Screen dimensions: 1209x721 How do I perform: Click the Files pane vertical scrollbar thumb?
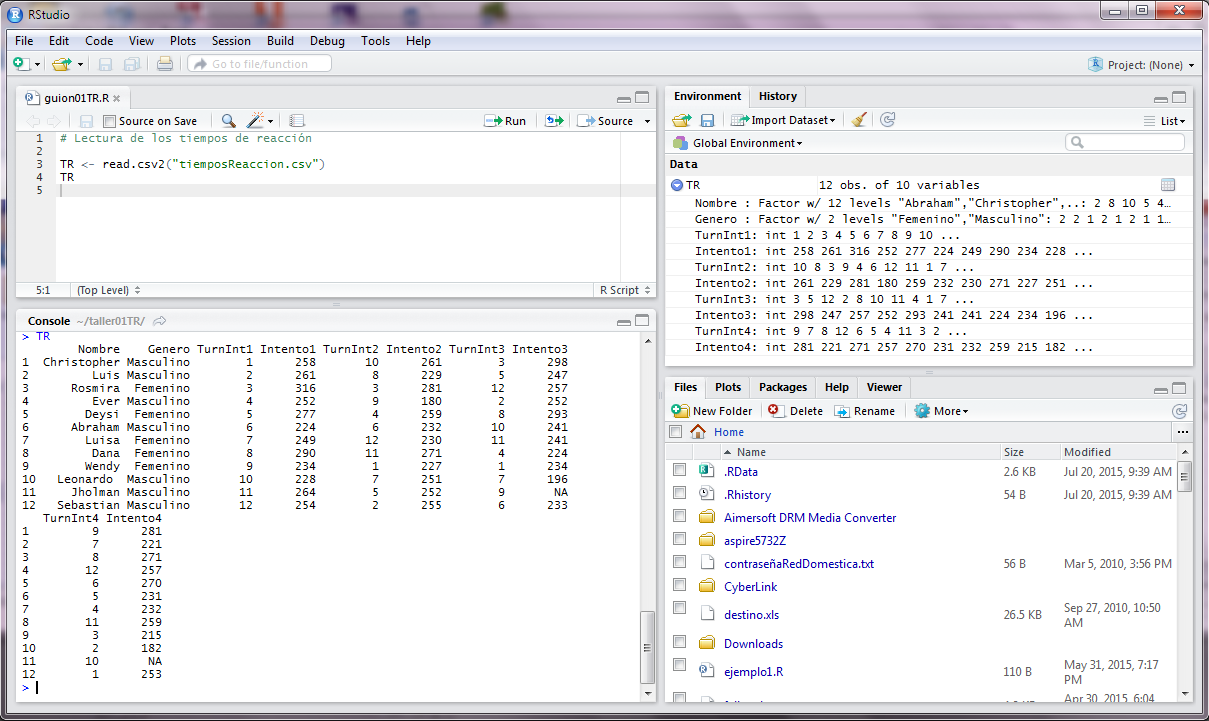coord(1184,475)
